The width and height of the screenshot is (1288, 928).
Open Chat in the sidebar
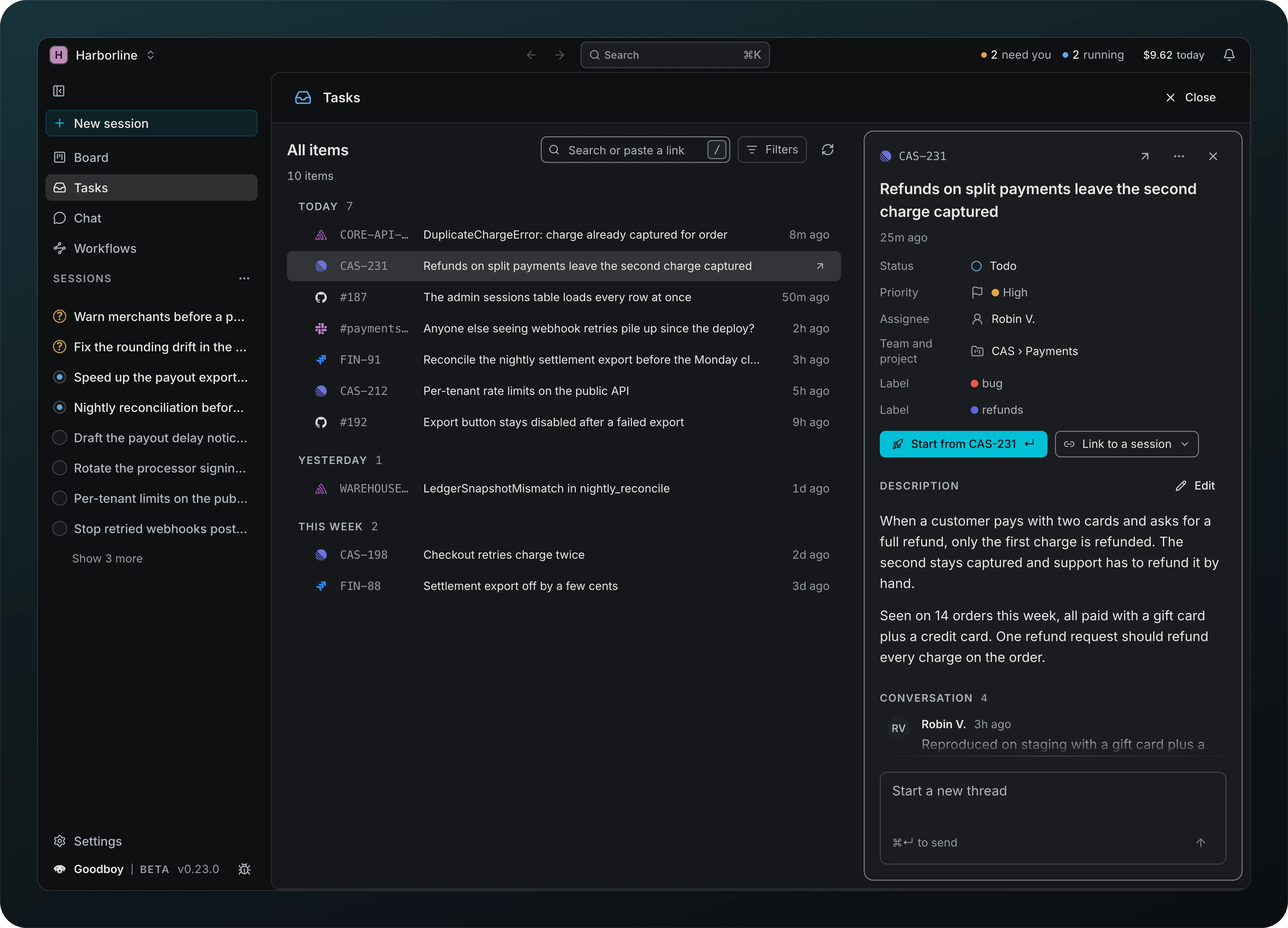click(151, 218)
